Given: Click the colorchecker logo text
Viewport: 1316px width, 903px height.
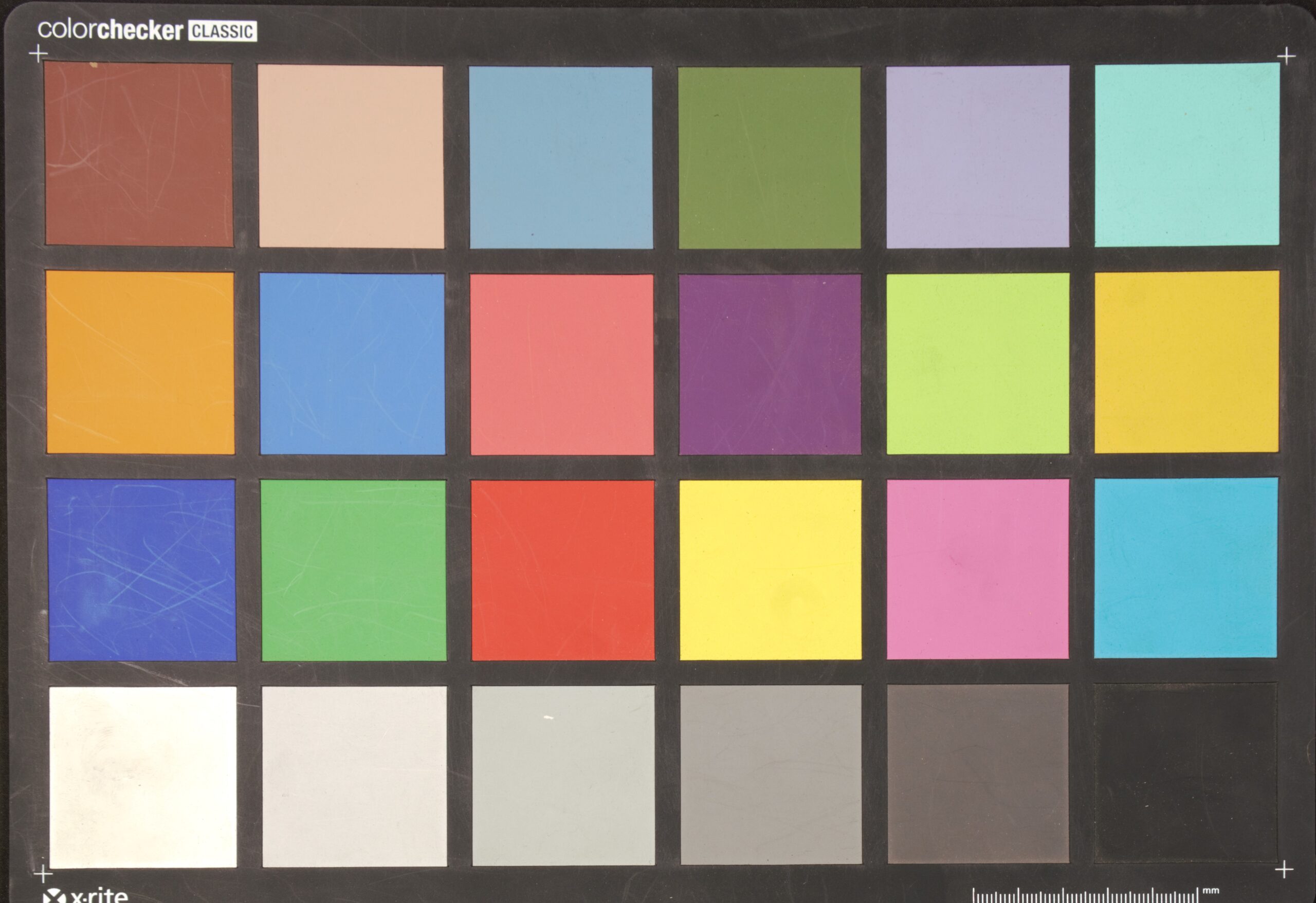Looking at the screenshot, I should tap(111, 29).
